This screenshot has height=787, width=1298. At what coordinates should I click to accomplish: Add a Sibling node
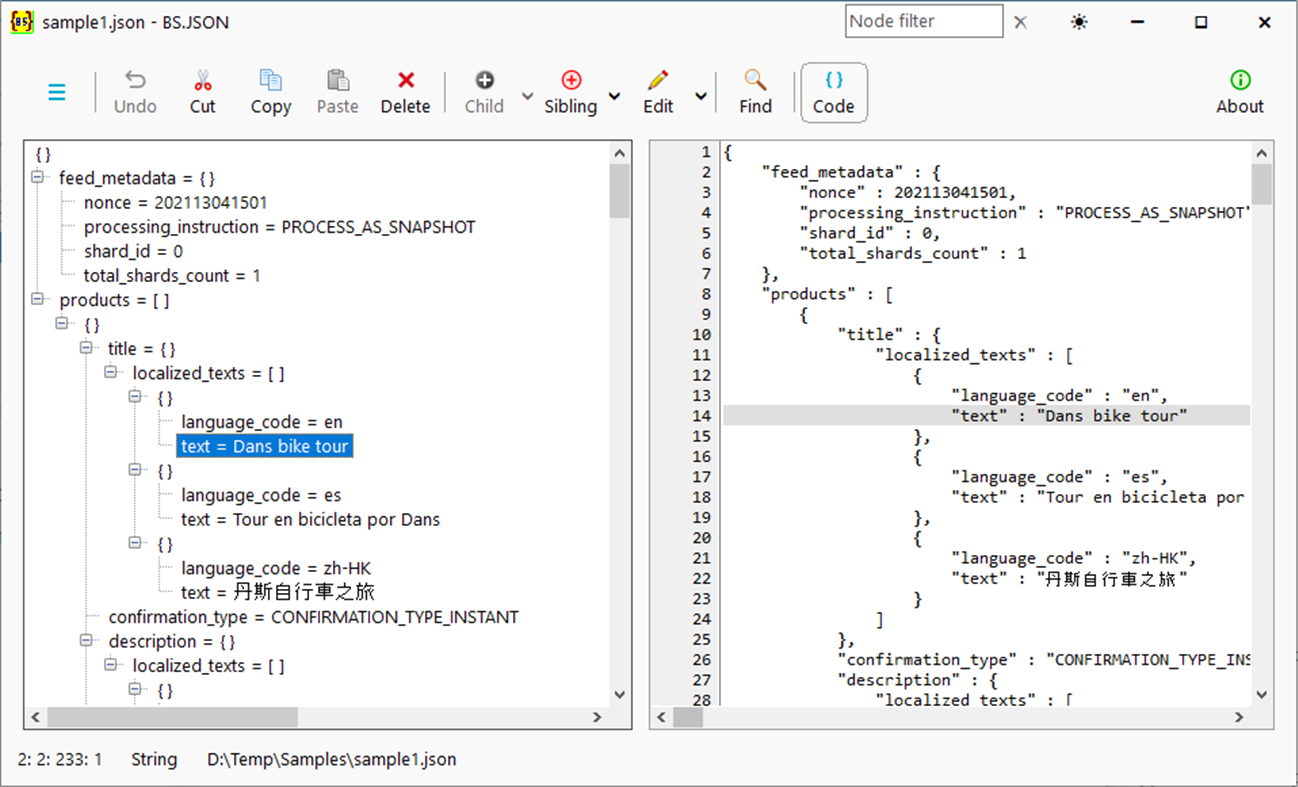point(571,93)
